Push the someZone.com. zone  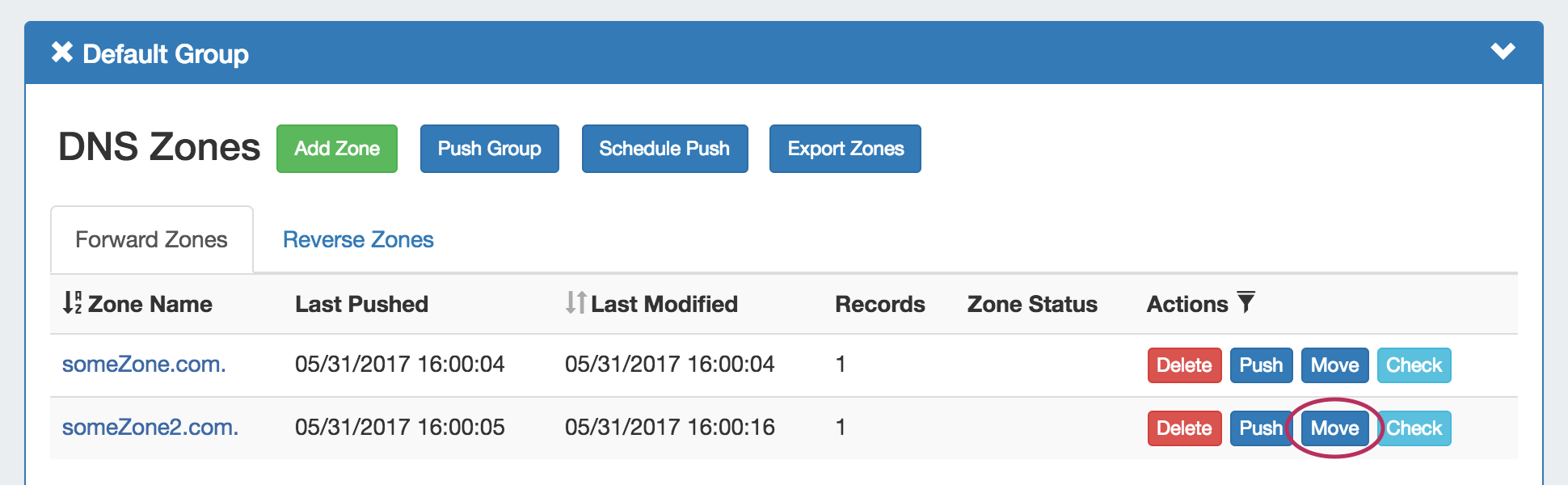(x=1261, y=365)
